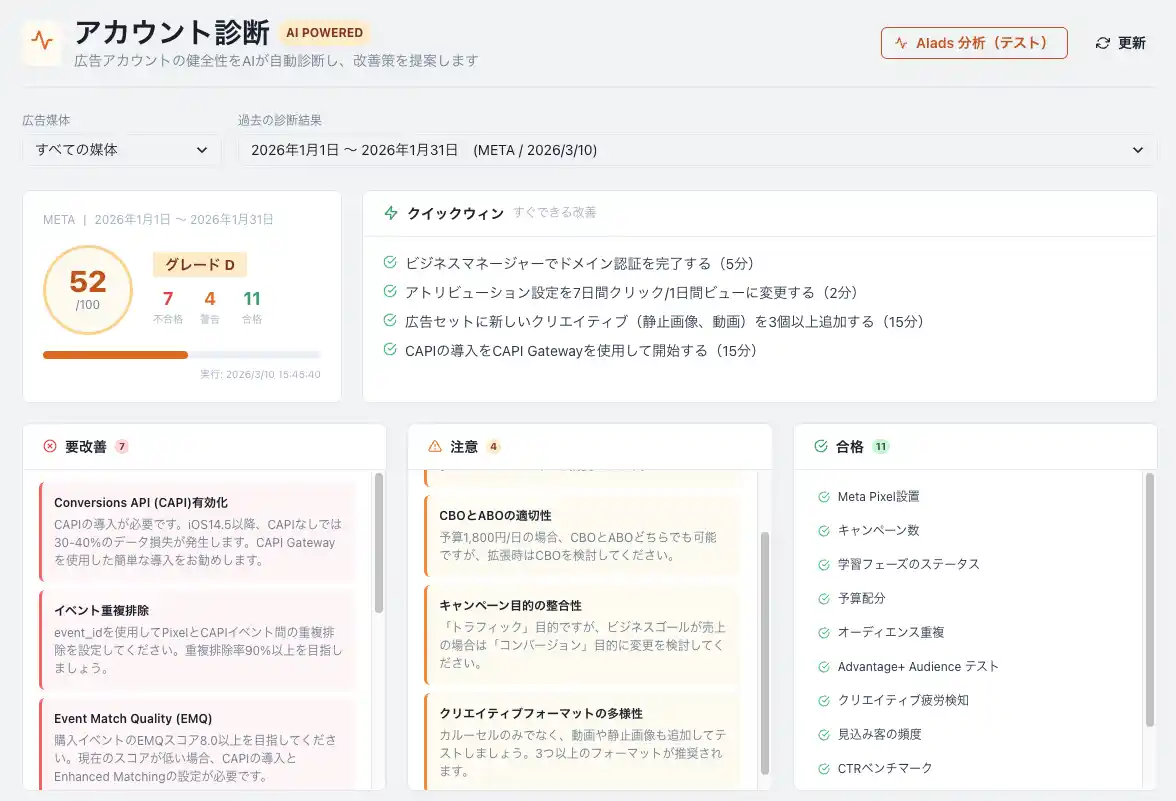1176x801 pixels.
Task: Mark the CAPI Gateway quick win as done
Action: [x=390, y=350]
